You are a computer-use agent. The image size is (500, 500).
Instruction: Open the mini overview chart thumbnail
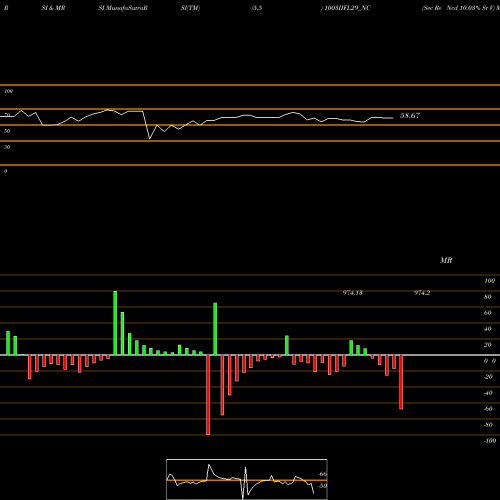tap(247, 479)
